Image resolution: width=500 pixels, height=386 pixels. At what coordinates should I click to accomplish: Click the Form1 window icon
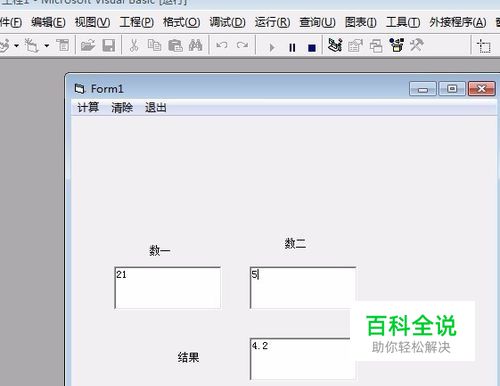click(79, 89)
